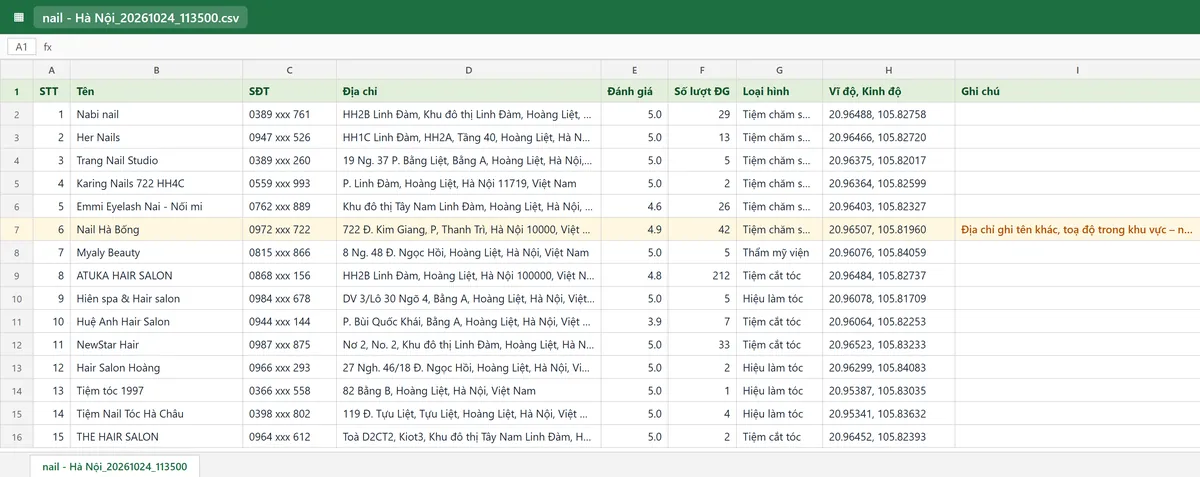Select the cell Hiên spa & Hair salon
Image resolution: width=1200 pixels, height=477 pixels.
156,299
